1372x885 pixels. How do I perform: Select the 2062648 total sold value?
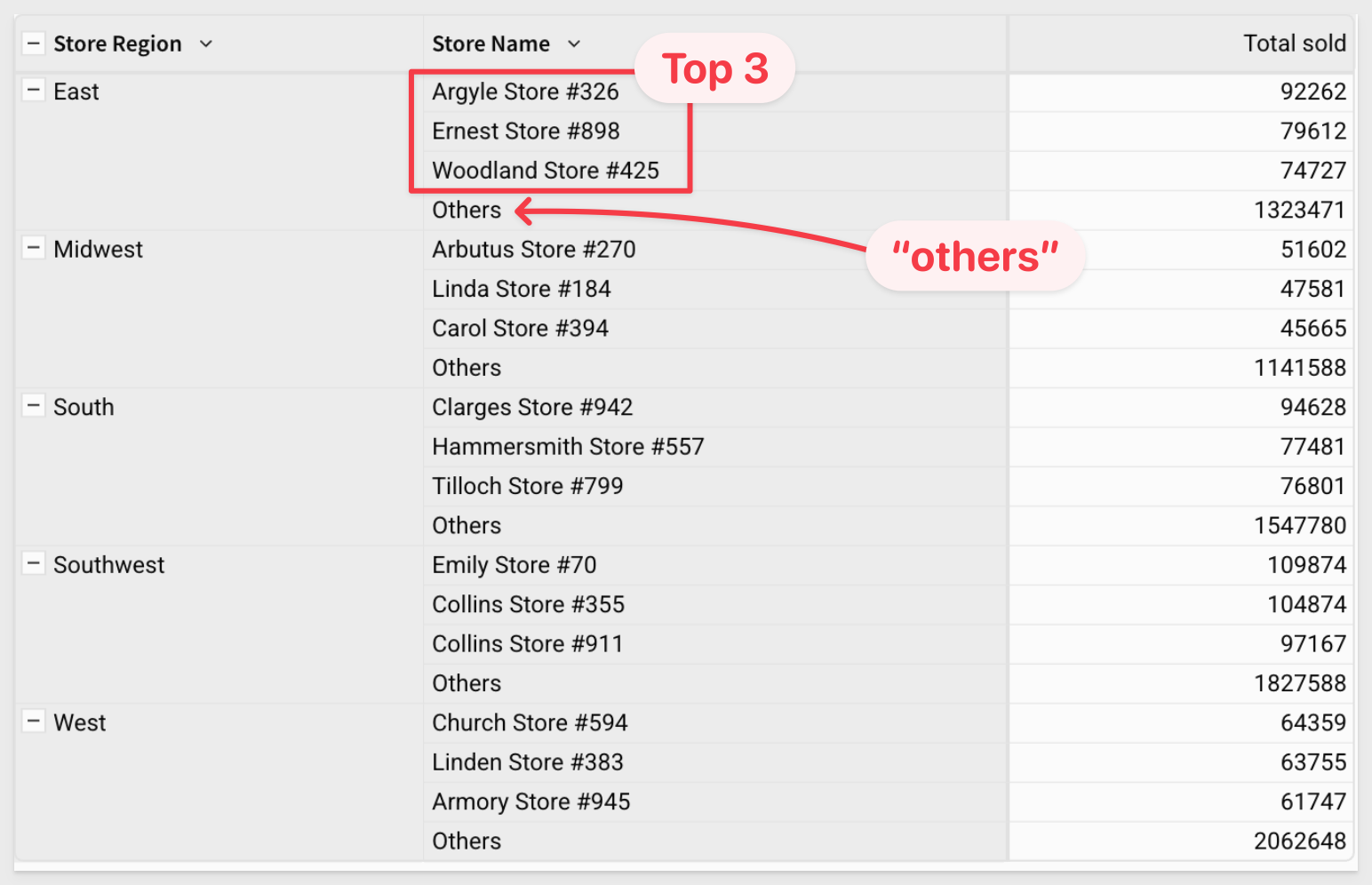click(x=1299, y=841)
